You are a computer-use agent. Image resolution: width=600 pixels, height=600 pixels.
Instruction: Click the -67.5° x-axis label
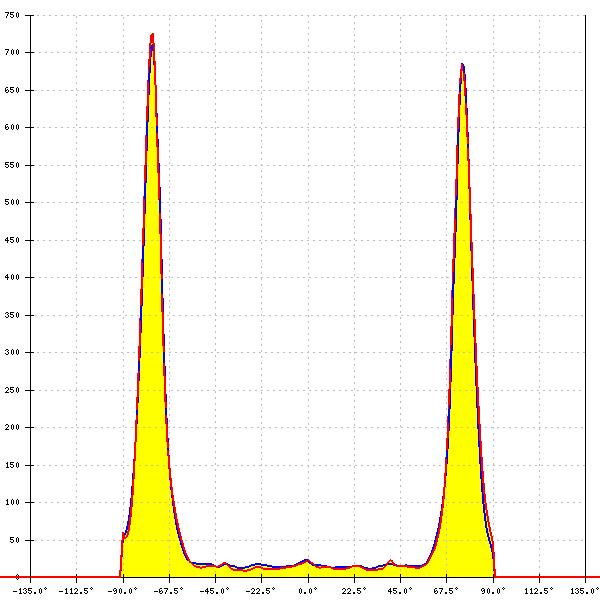coord(168,591)
